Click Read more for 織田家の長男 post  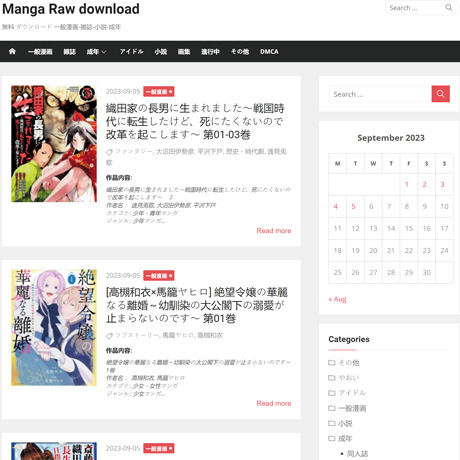tap(274, 231)
